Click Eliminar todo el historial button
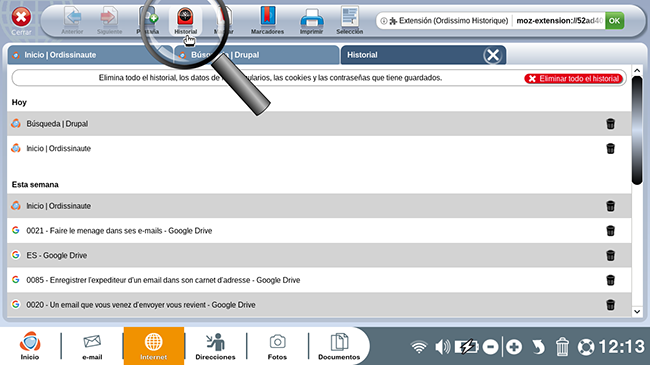Viewport: 650px width, 365px height. tap(574, 78)
